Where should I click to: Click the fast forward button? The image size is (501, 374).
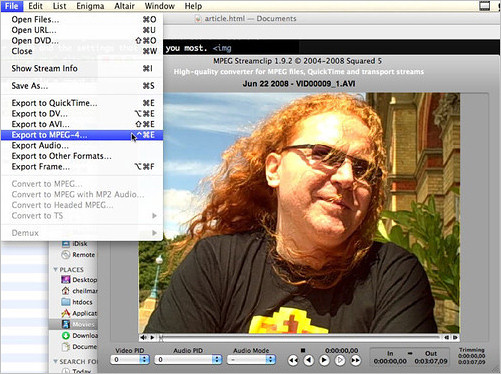355,360
